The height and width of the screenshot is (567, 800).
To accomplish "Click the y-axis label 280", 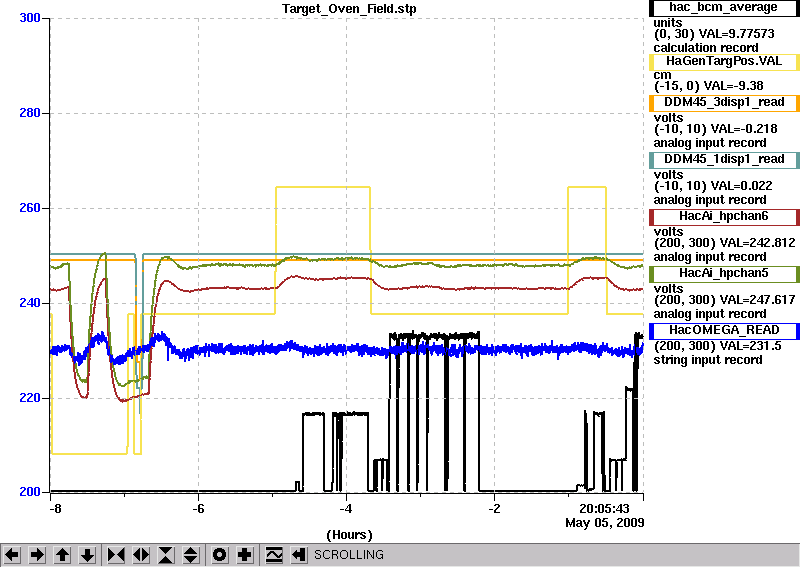I will [30, 113].
